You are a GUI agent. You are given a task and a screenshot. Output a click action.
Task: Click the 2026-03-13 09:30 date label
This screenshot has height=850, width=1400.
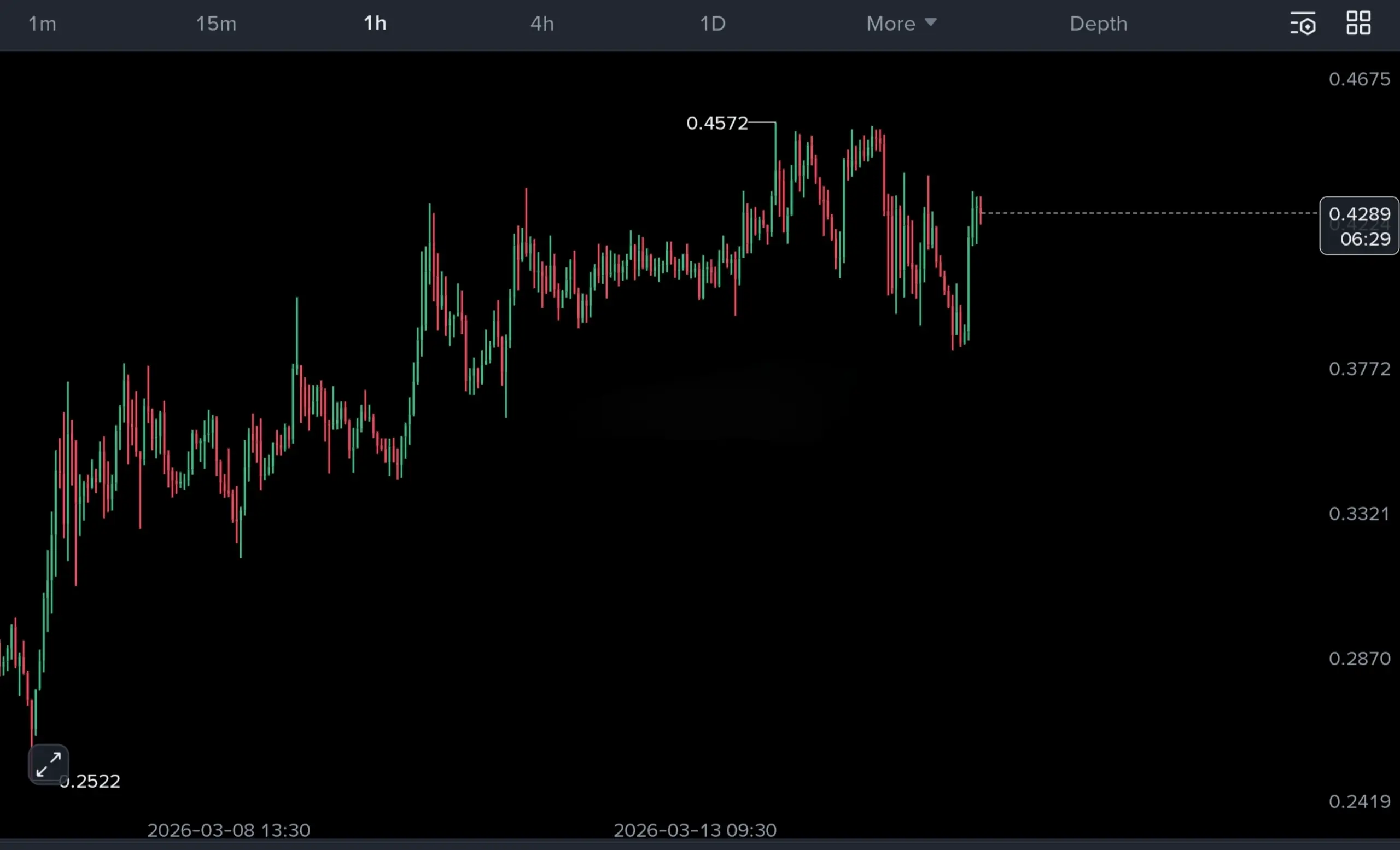tap(695, 830)
